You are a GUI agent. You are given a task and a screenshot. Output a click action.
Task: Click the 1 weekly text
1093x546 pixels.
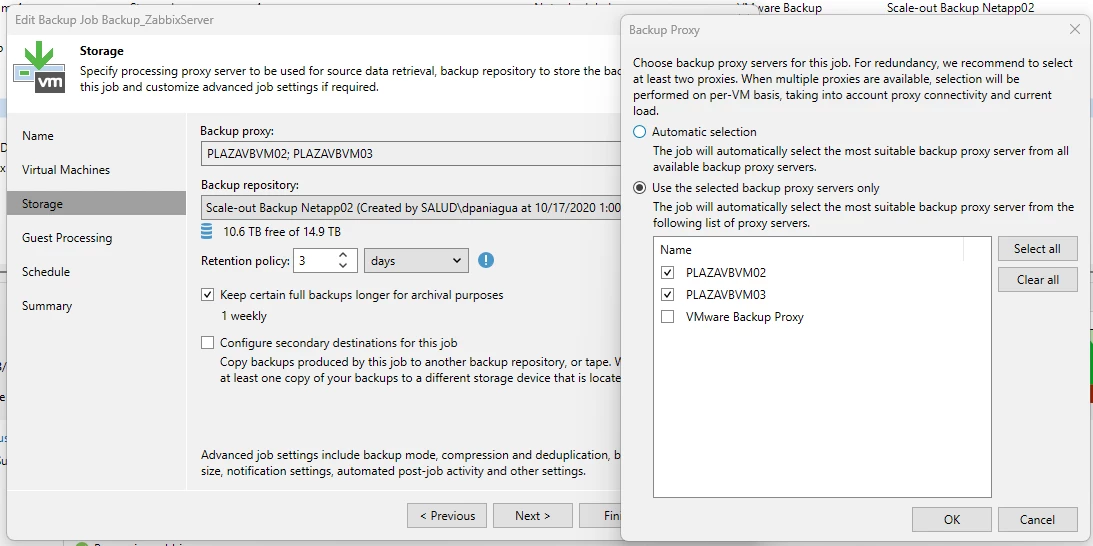244,316
